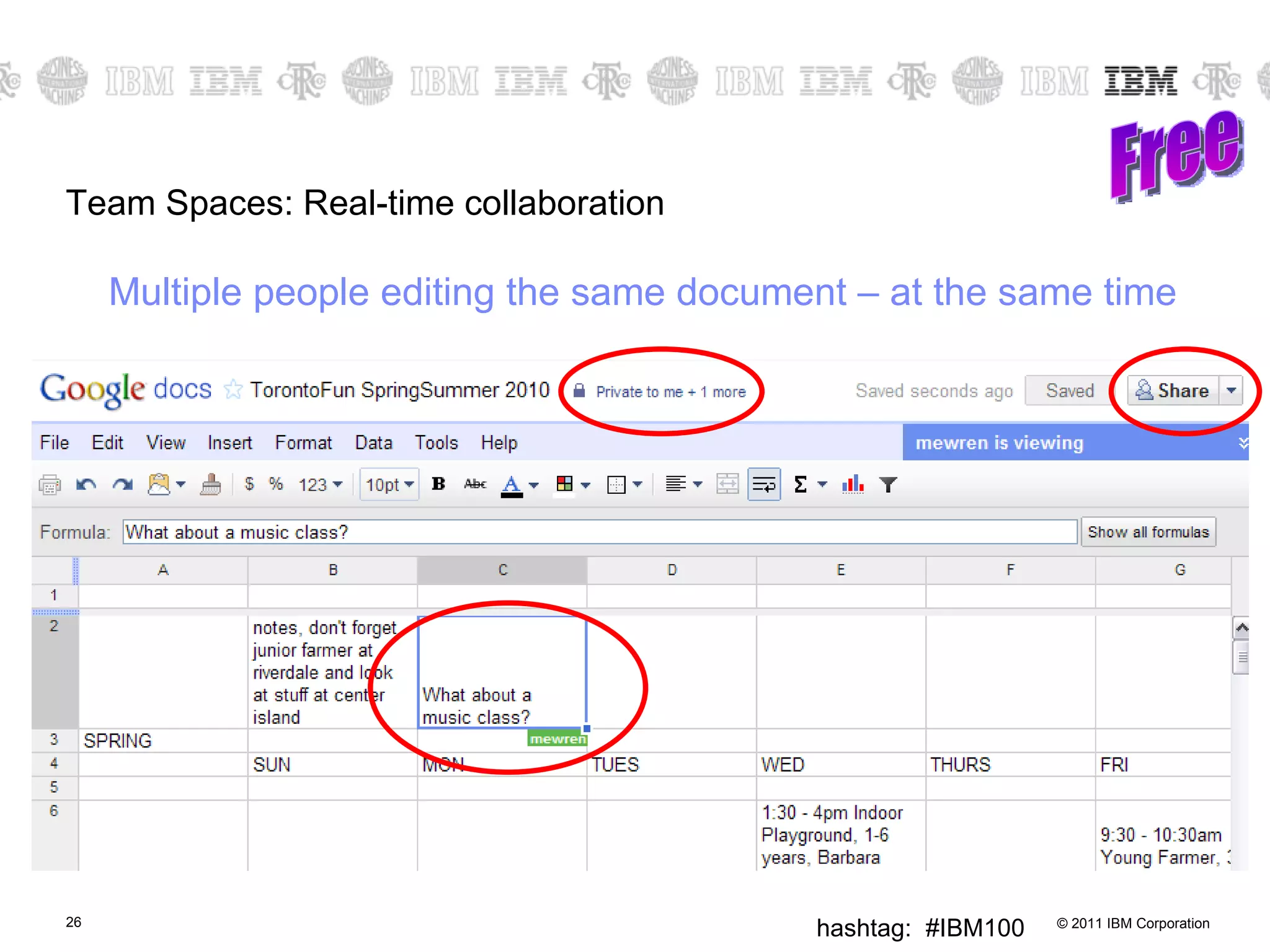Click the scrollbar up arrow
Image resolution: width=1270 pixels, height=952 pixels.
click(x=1241, y=628)
